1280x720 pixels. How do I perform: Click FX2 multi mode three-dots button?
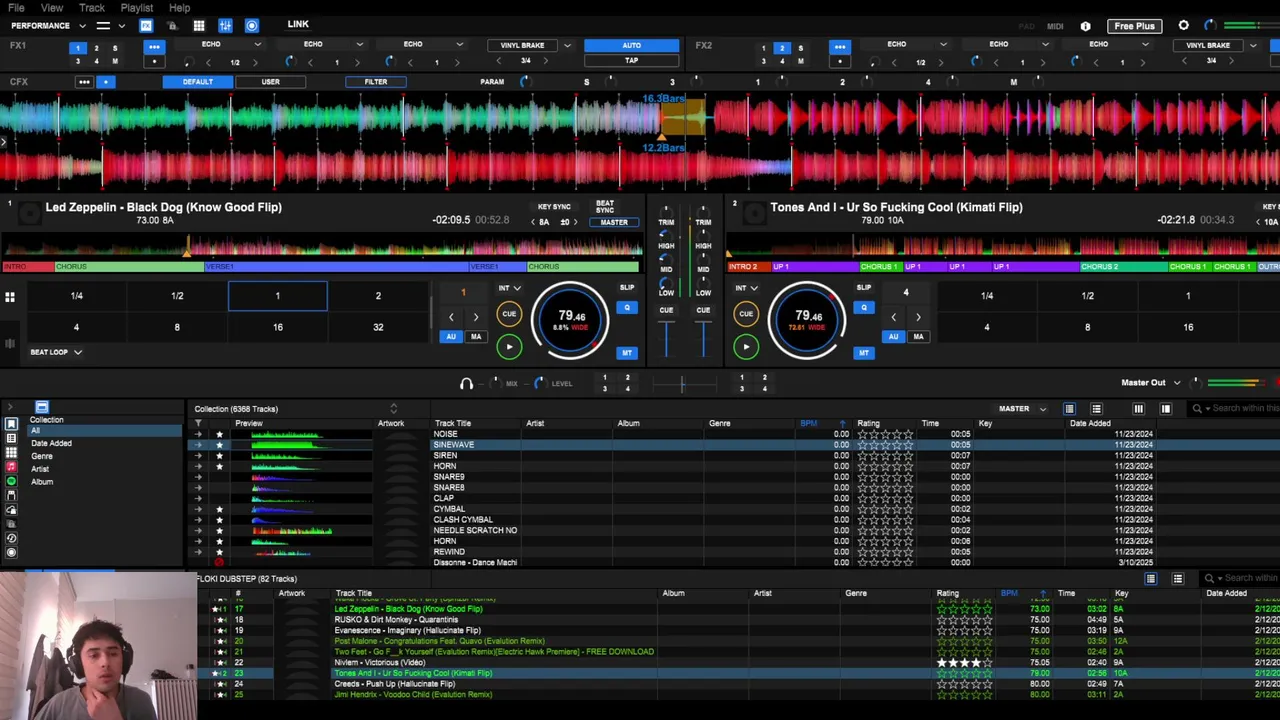(840, 47)
